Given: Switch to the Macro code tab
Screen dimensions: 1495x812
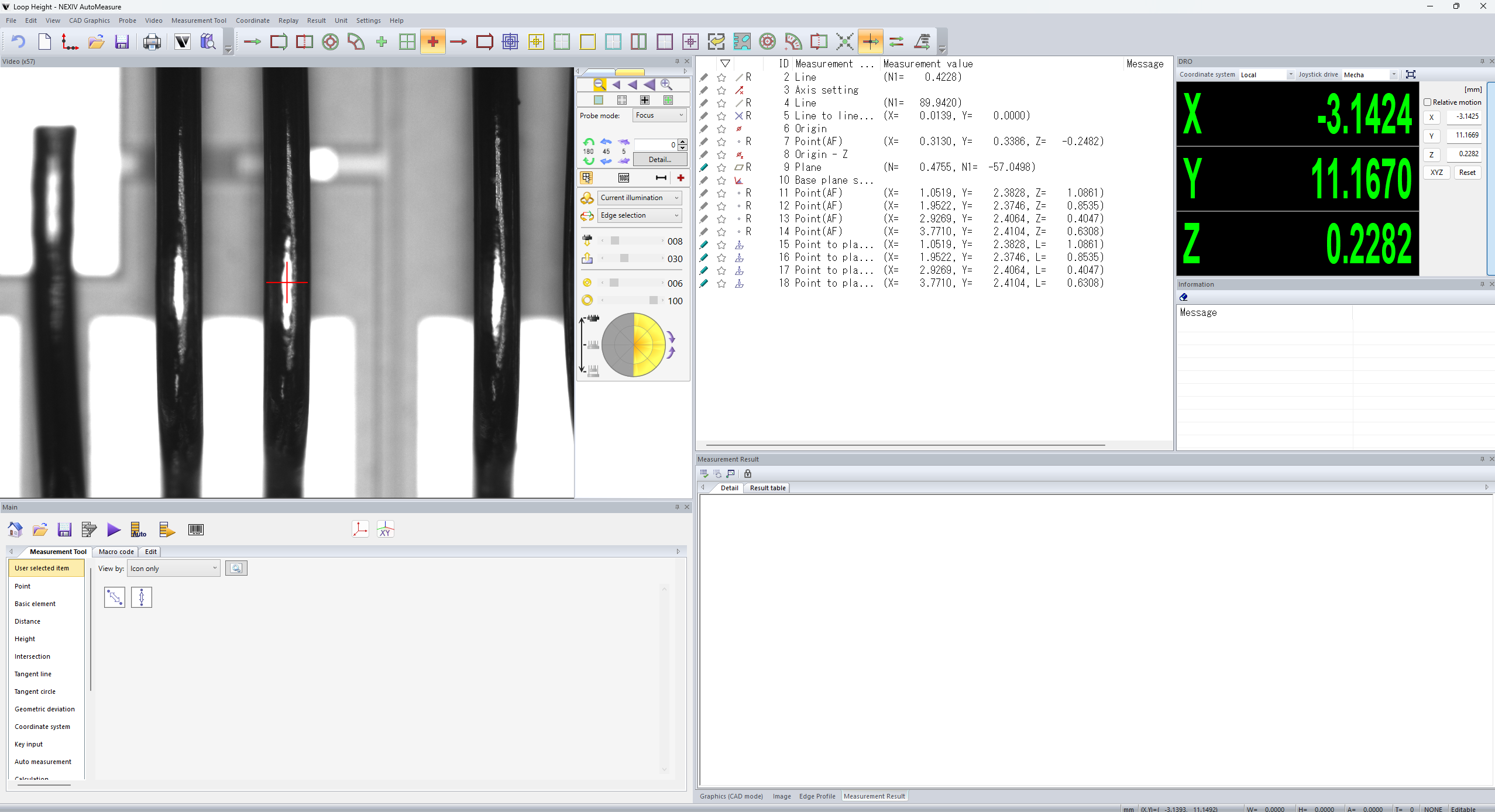Looking at the screenshot, I should [x=116, y=552].
